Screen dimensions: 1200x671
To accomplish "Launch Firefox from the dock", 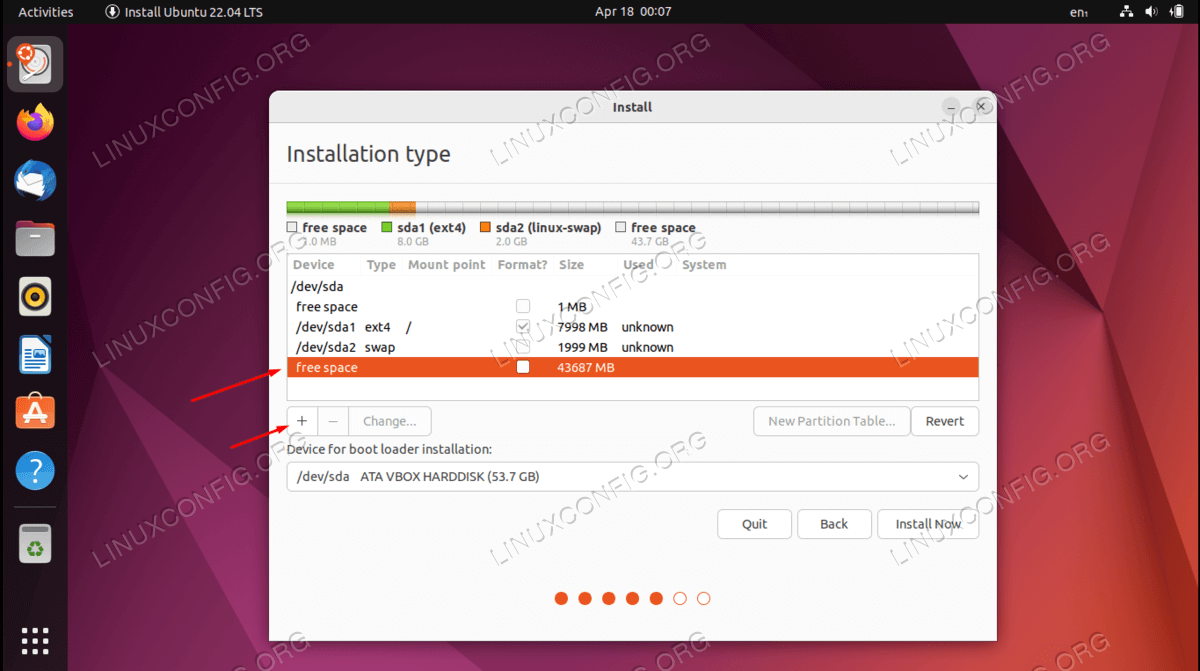I will pos(36,123).
